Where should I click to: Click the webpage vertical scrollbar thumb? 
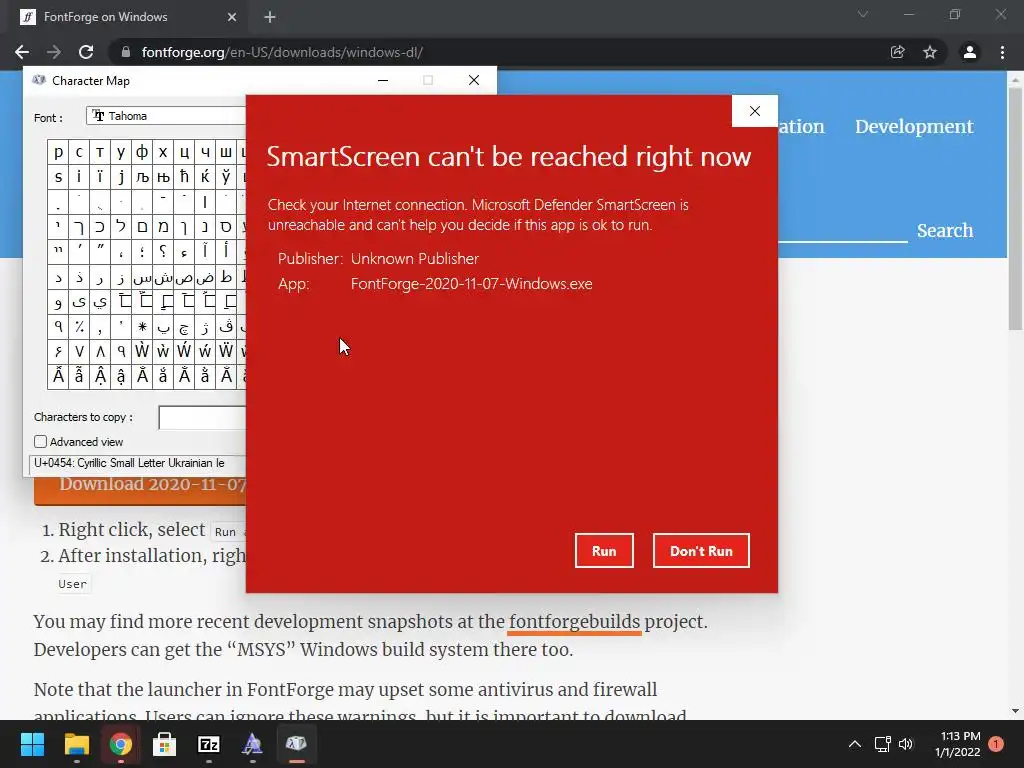click(x=1015, y=209)
